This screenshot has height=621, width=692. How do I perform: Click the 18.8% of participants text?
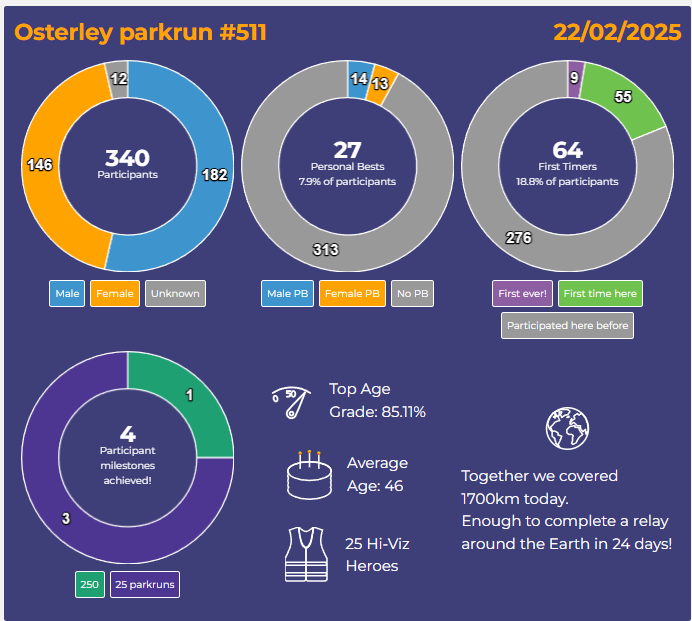pos(567,182)
